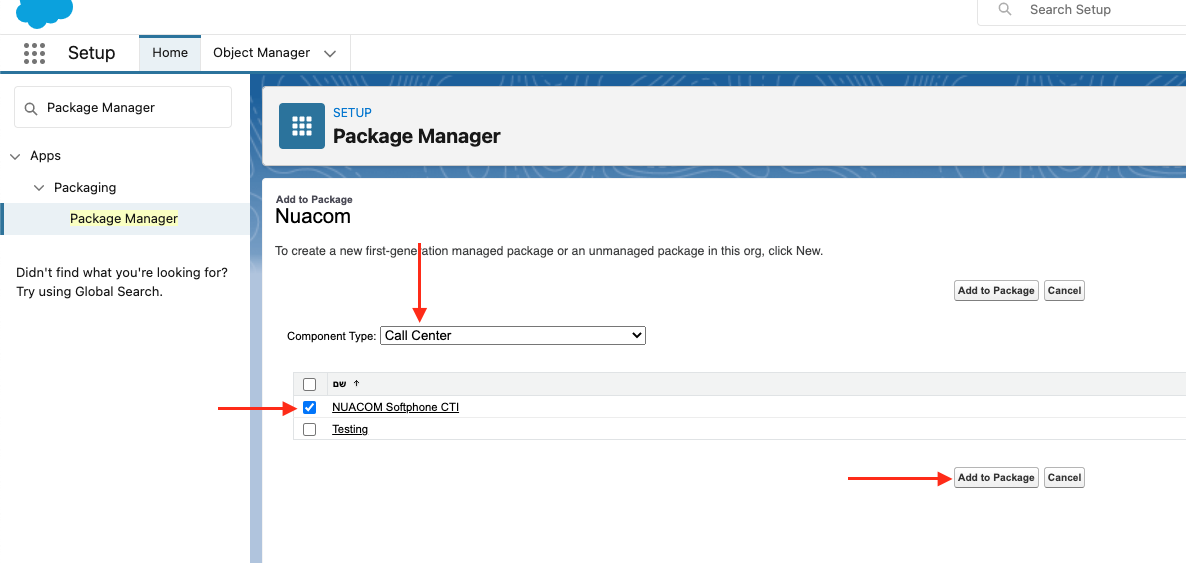Click the Package Manager header grid icon
The image size is (1186, 563).
302,126
